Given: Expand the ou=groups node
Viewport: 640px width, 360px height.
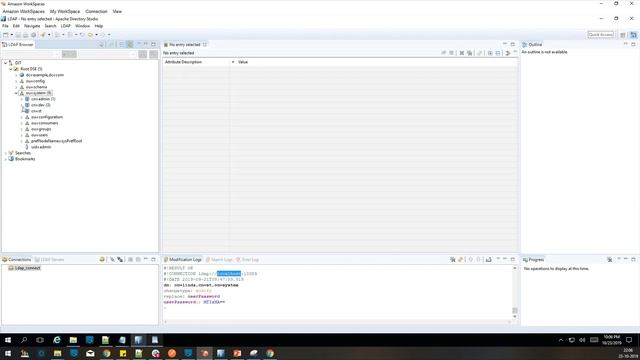Looking at the screenshot, I should pyautogui.click(x=22, y=129).
